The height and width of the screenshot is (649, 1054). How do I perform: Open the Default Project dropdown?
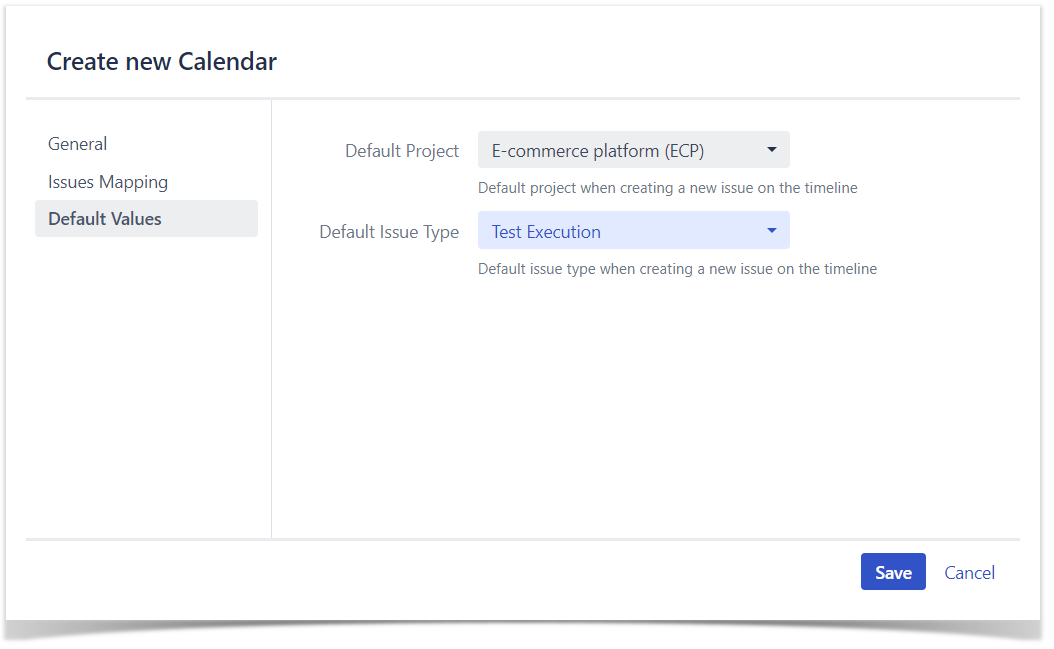pos(633,150)
